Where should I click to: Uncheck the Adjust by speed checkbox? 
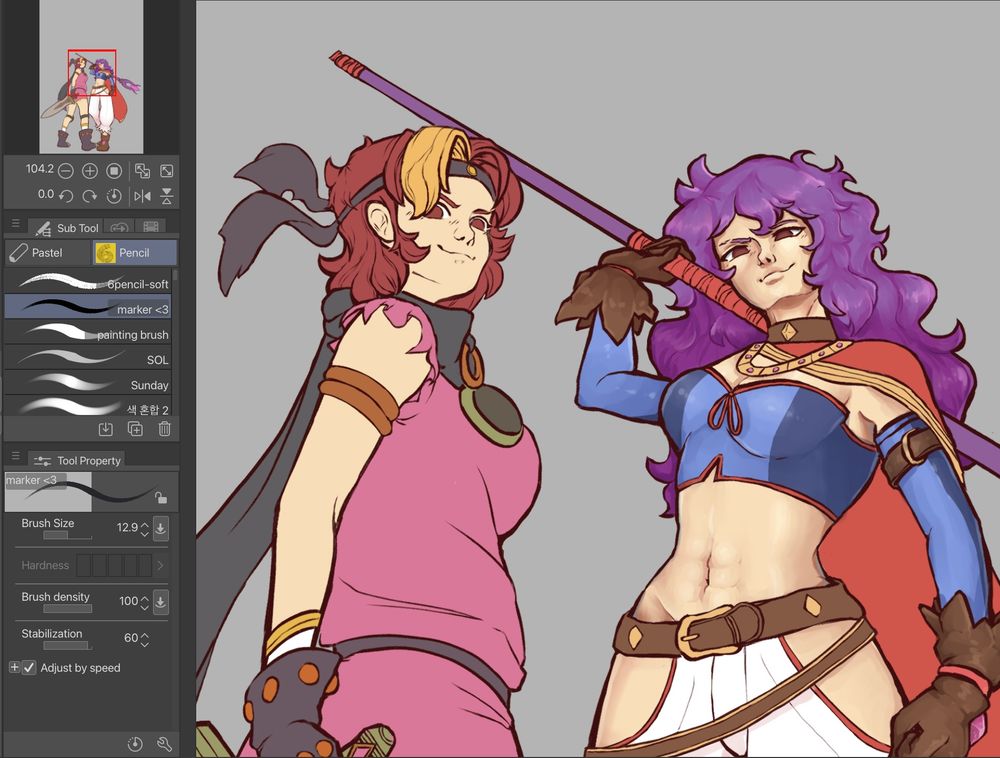28,668
